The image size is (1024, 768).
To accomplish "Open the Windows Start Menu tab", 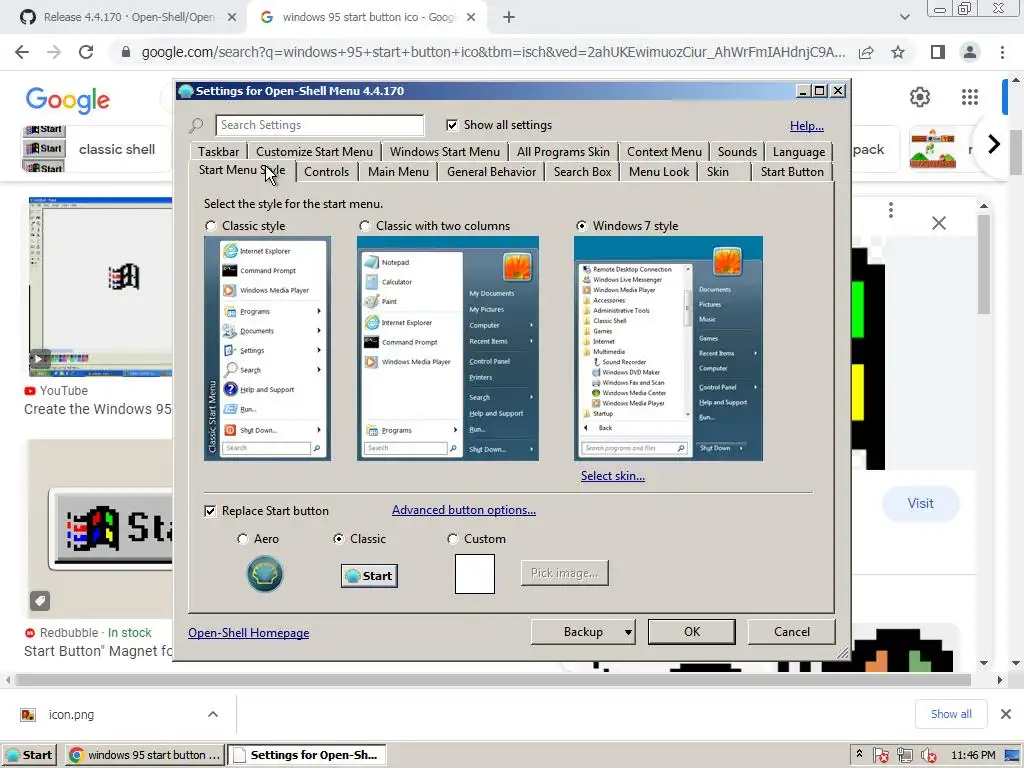I will pos(445,152).
